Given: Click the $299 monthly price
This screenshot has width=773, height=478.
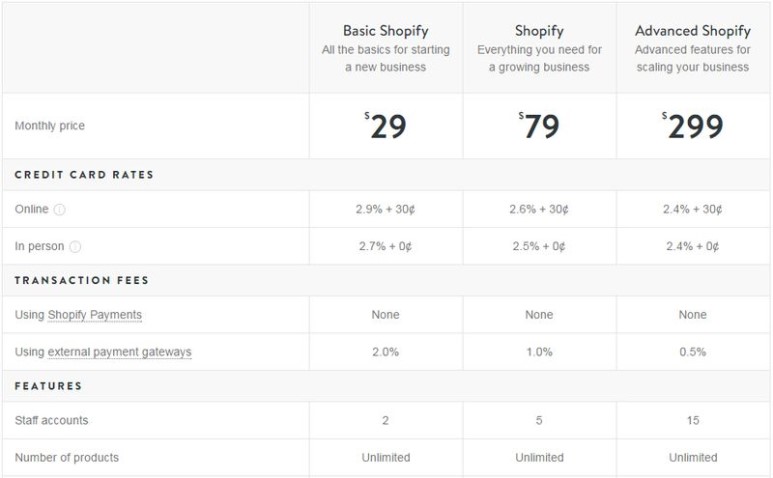Looking at the screenshot, I should [693, 126].
